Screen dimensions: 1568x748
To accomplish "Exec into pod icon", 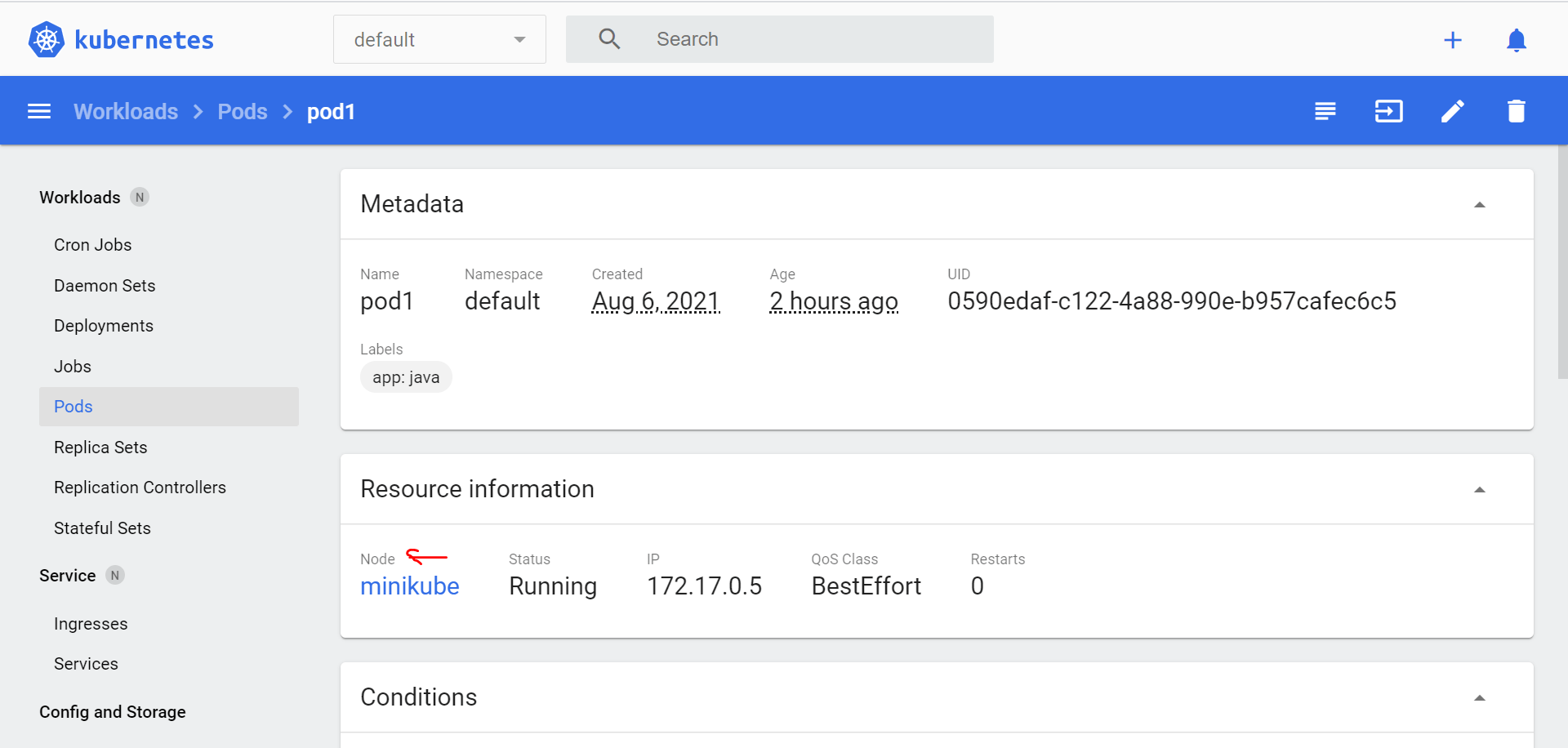I will tap(1388, 111).
